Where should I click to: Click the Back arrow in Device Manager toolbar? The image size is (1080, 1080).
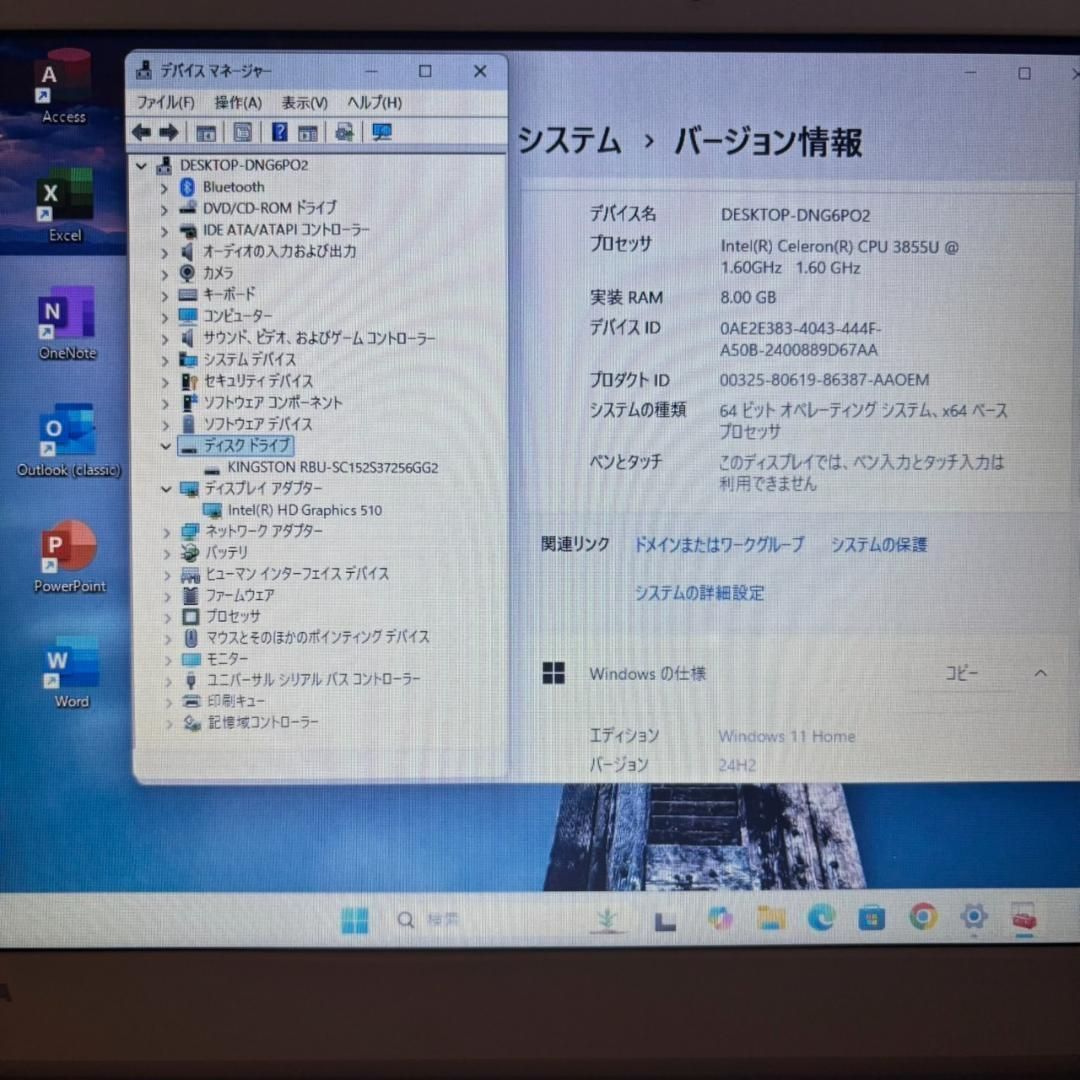pos(142,133)
